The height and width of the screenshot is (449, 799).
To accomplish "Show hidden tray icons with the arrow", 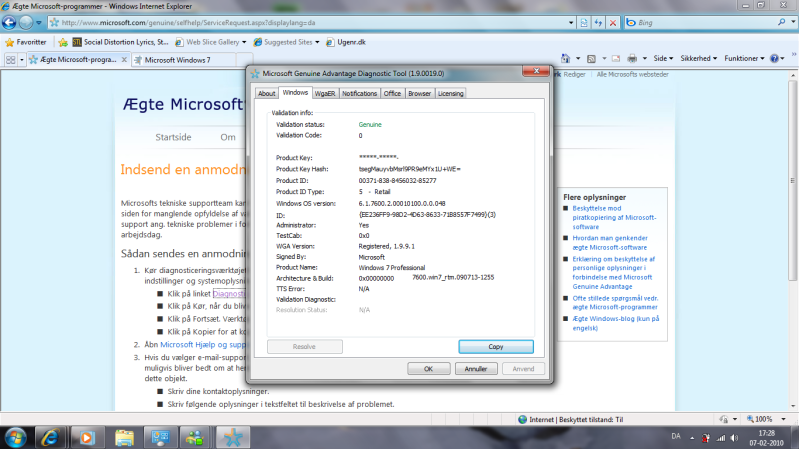I will 692,438.
